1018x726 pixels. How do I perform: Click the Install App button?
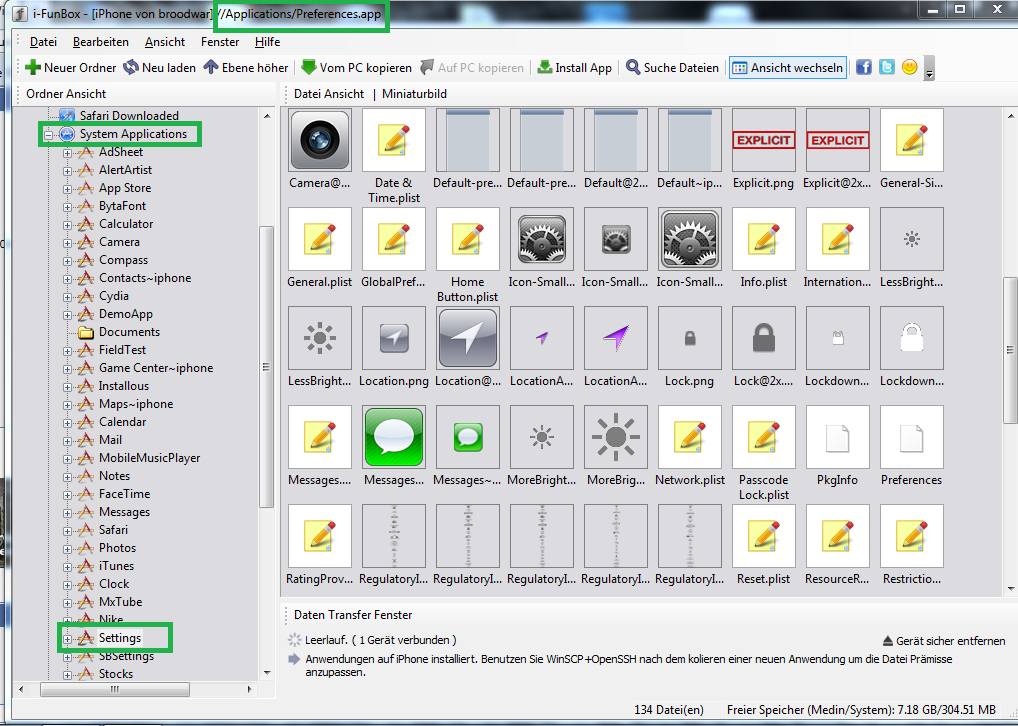[575, 68]
